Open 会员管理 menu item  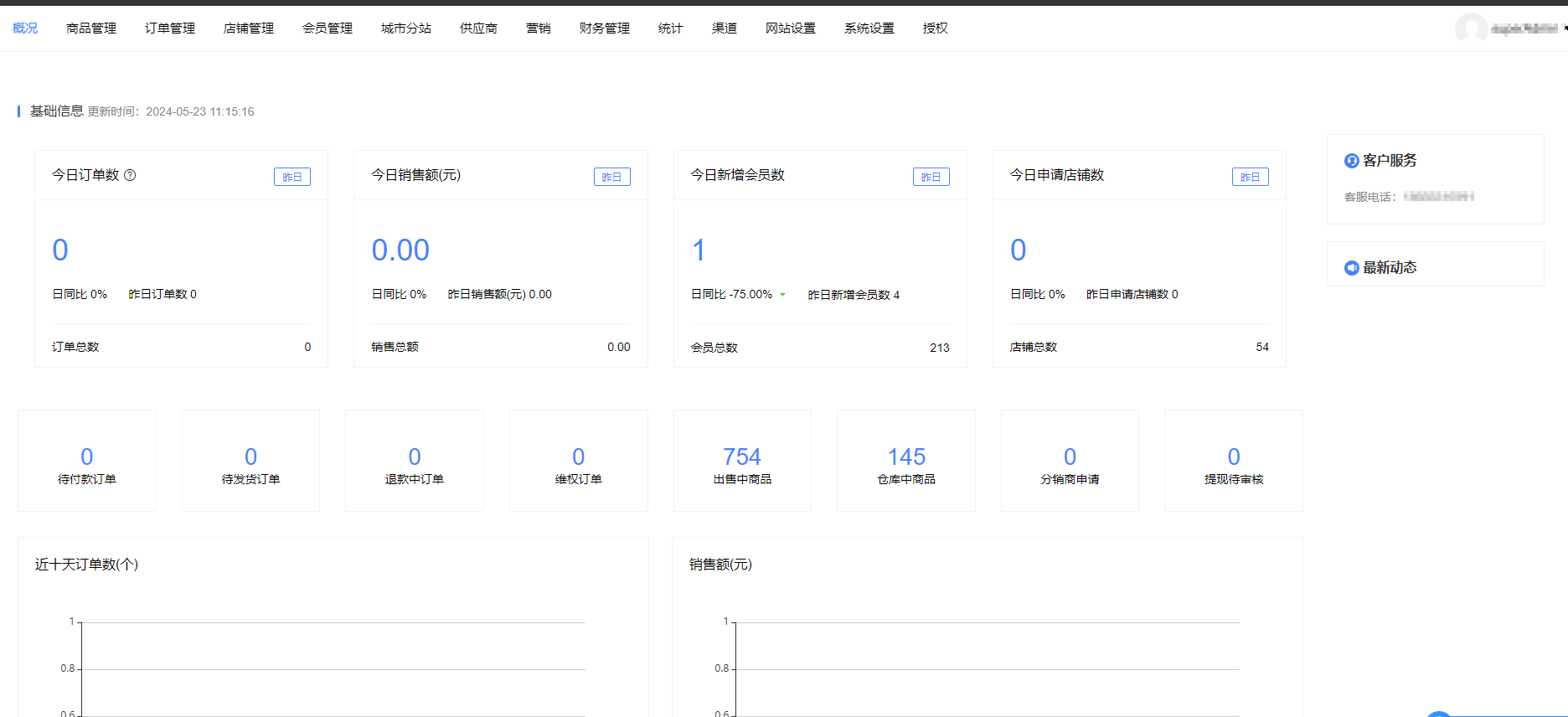[x=328, y=28]
